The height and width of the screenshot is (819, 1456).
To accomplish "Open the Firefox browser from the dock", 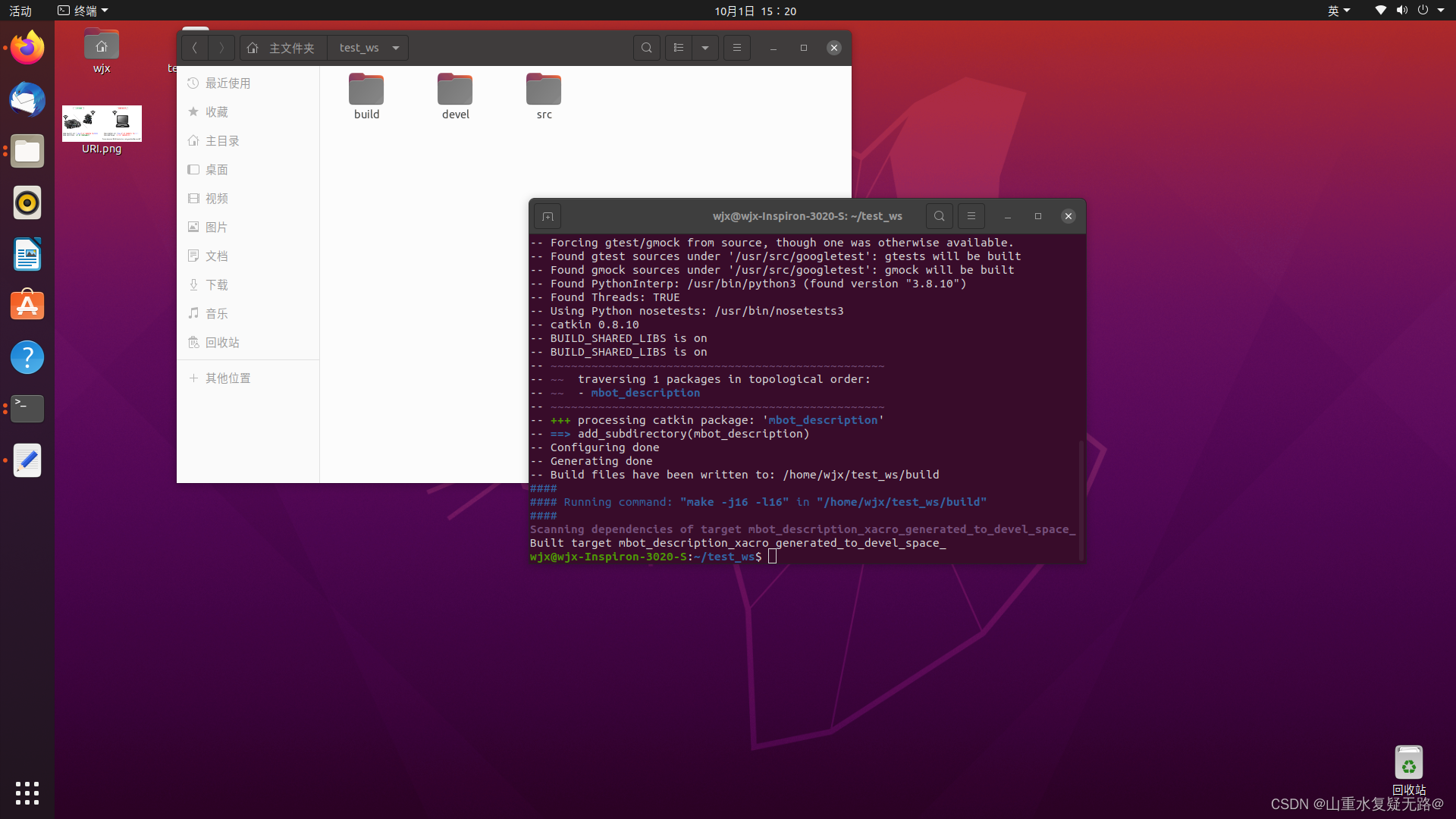I will (27, 48).
